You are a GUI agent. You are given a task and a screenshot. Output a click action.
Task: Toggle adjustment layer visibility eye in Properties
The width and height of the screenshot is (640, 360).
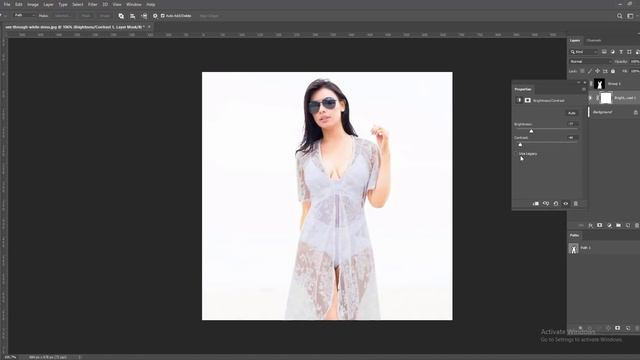point(566,204)
